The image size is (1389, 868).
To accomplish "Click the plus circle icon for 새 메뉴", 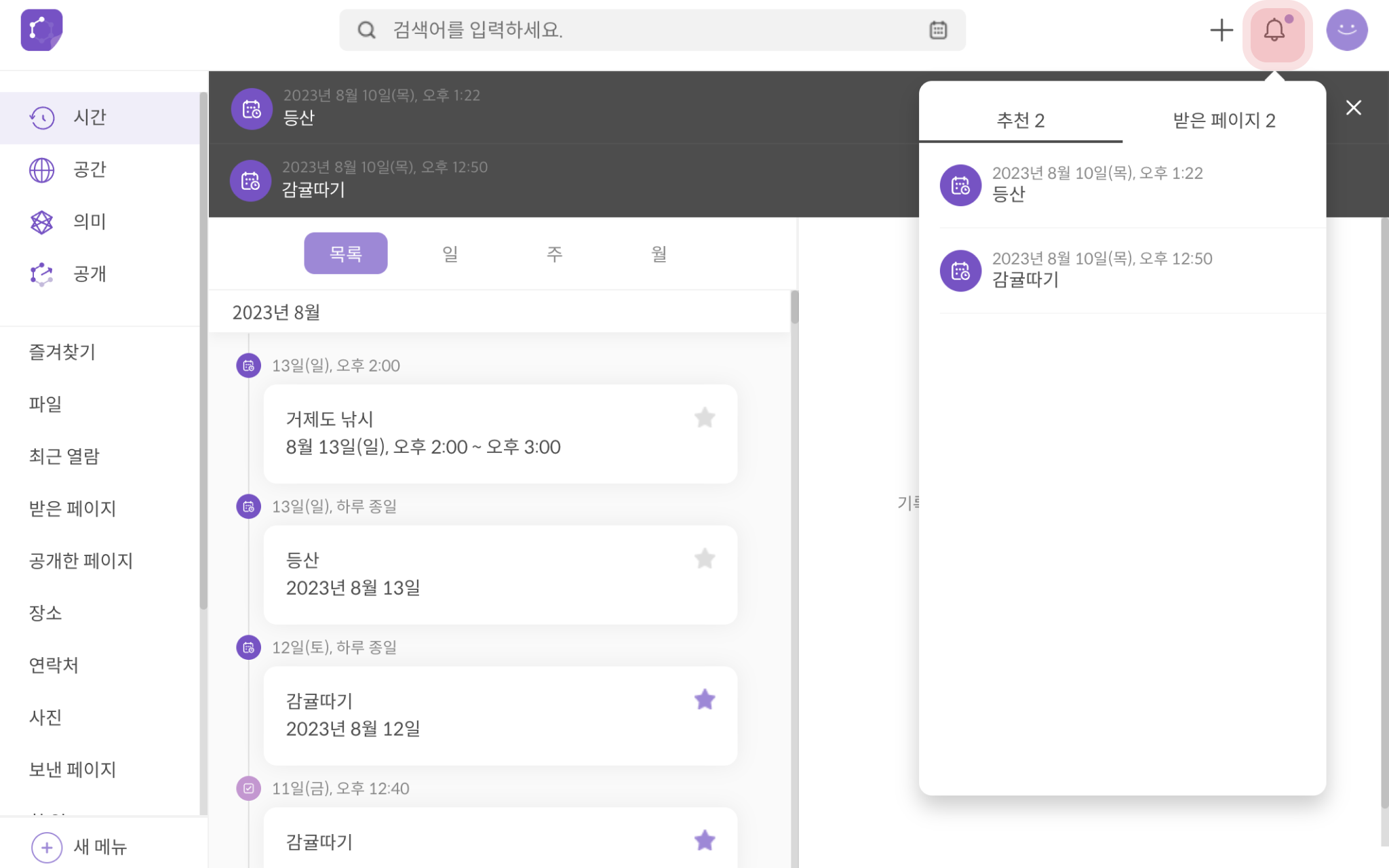I will 47,847.
